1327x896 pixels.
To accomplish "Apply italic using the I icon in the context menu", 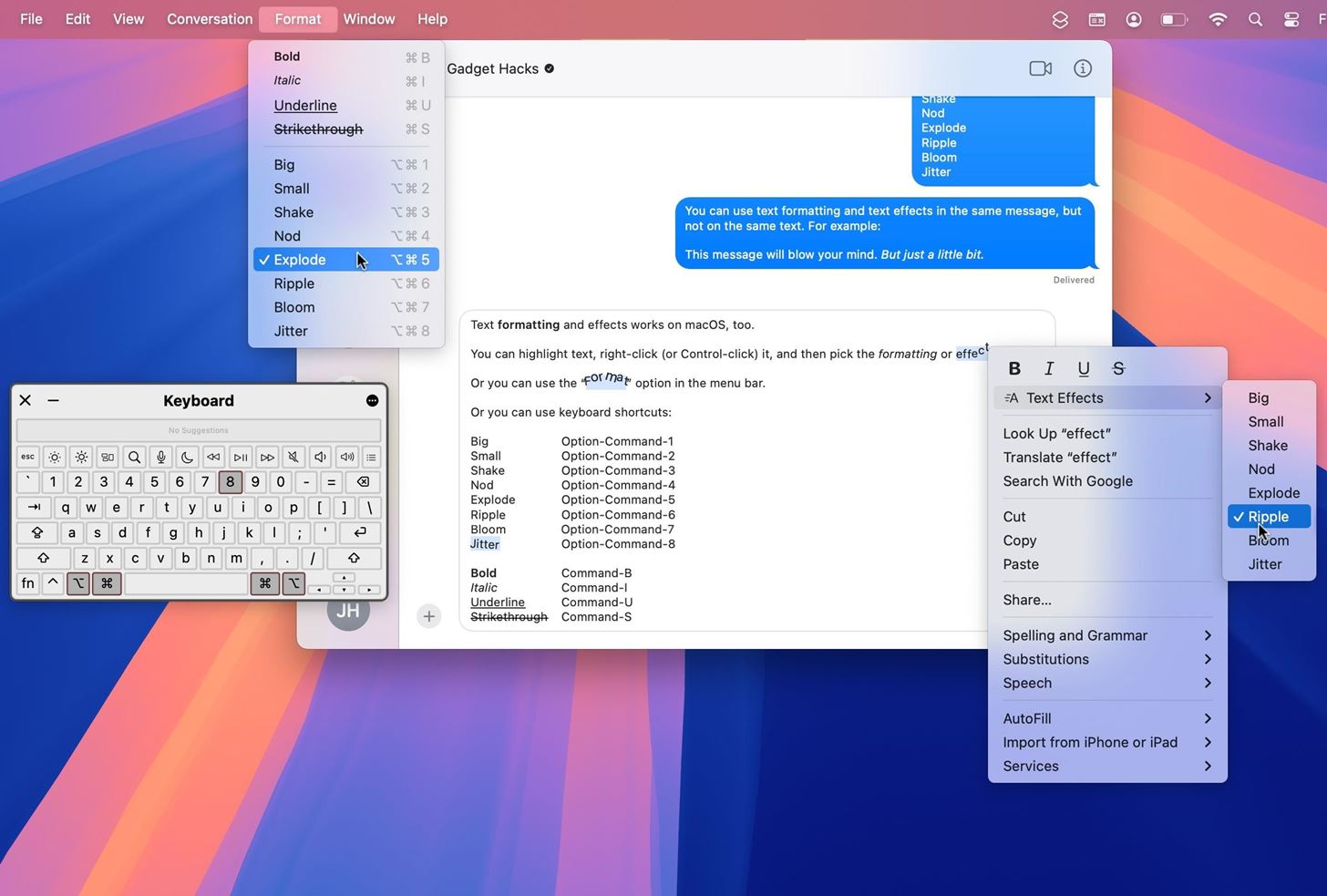I will [1049, 368].
